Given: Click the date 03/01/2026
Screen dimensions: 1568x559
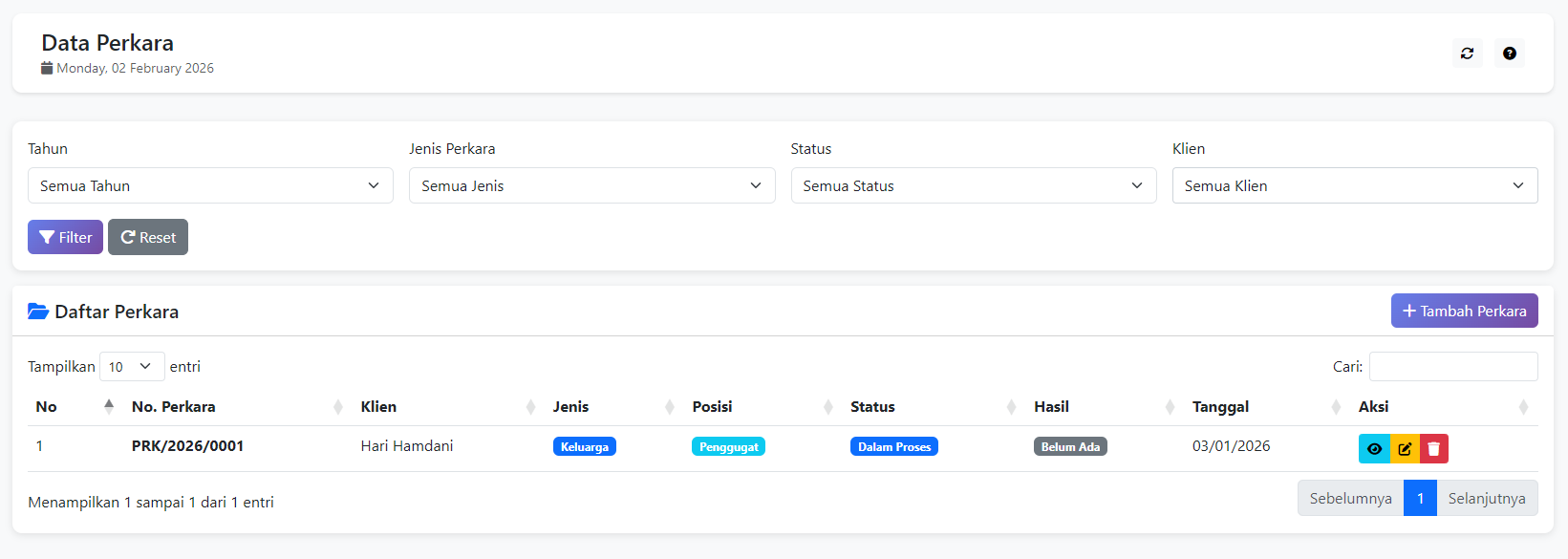Looking at the screenshot, I should click(x=1232, y=446).
